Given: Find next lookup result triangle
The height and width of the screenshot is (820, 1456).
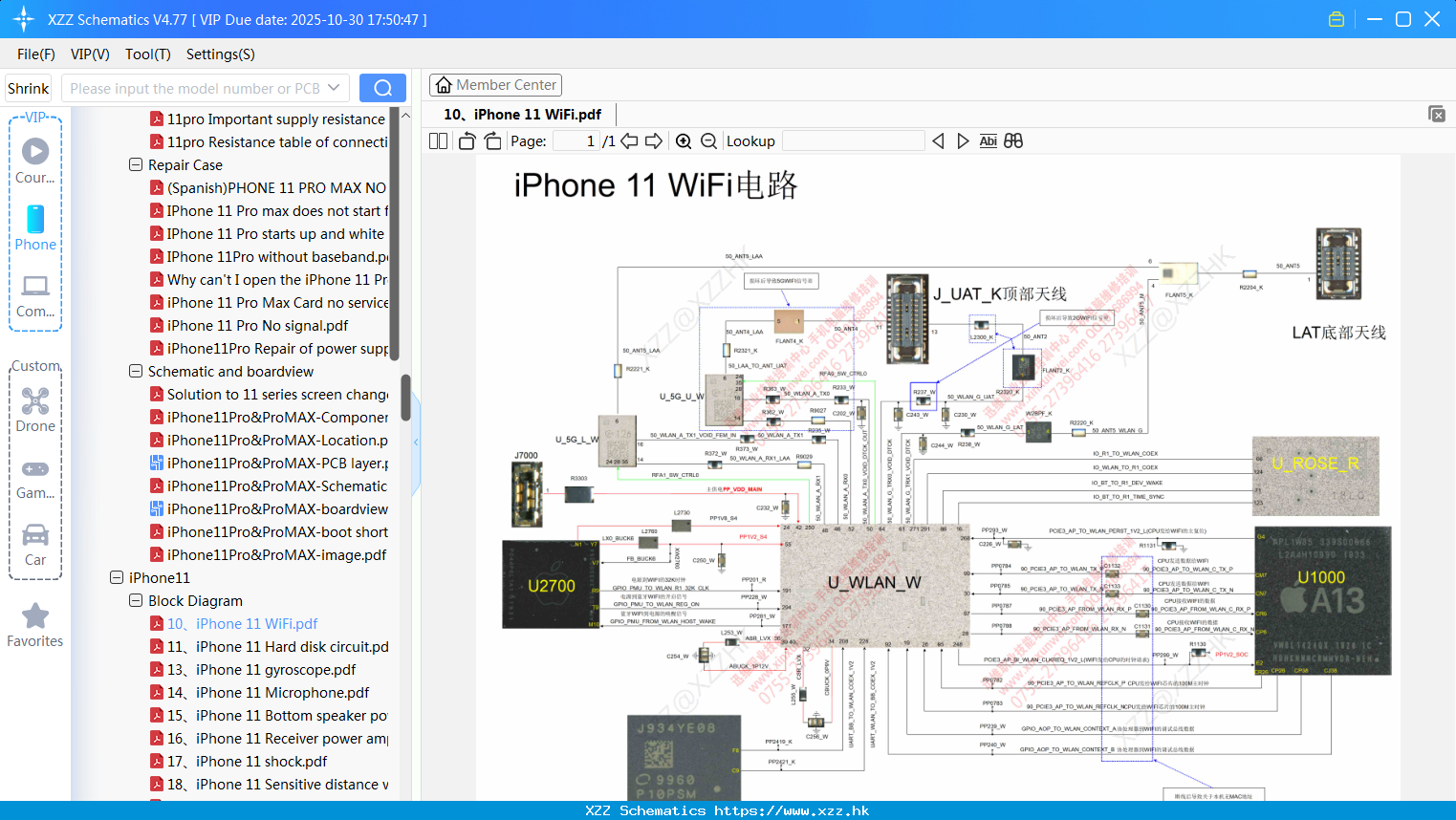Looking at the screenshot, I should [x=963, y=141].
